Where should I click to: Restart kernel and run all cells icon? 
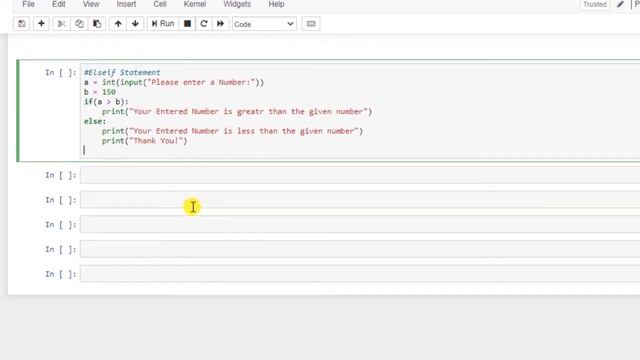(220, 24)
